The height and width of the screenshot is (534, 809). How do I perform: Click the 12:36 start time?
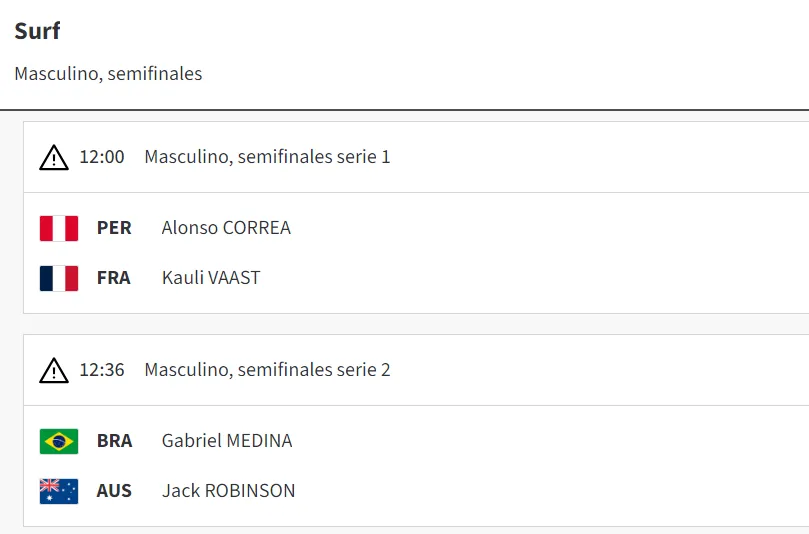click(x=102, y=370)
